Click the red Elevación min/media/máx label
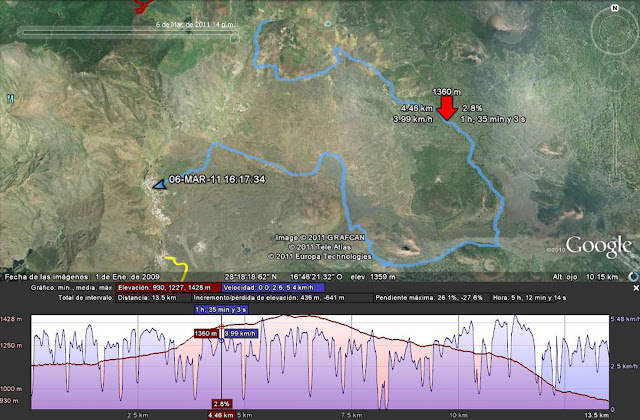 coord(169,288)
